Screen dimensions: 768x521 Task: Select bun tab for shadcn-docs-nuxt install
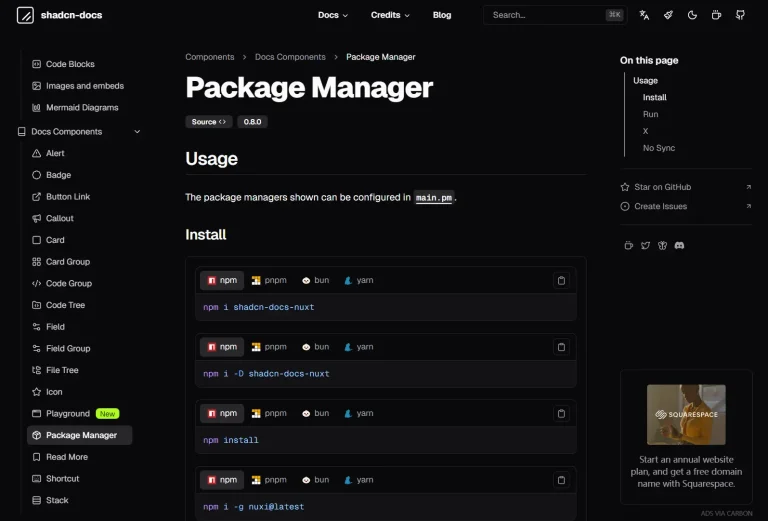(x=315, y=281)
